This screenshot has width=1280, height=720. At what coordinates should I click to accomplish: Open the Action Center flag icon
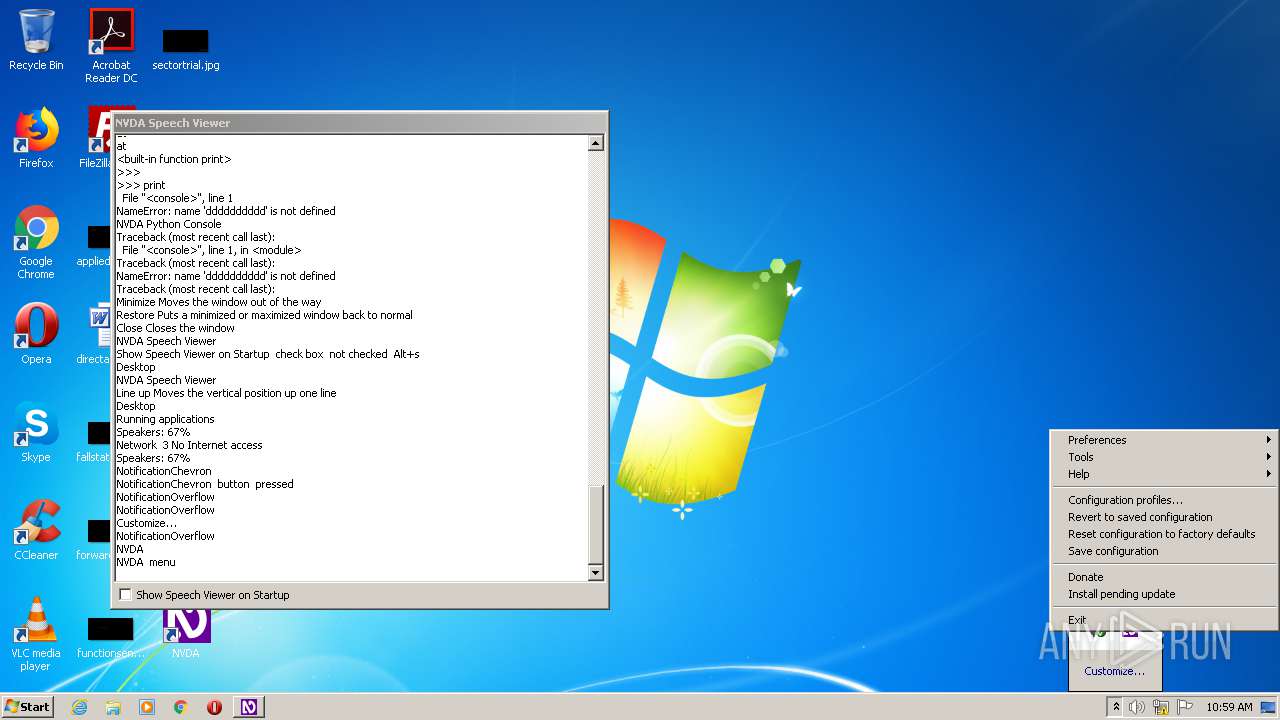click(x=1184, y=707)
